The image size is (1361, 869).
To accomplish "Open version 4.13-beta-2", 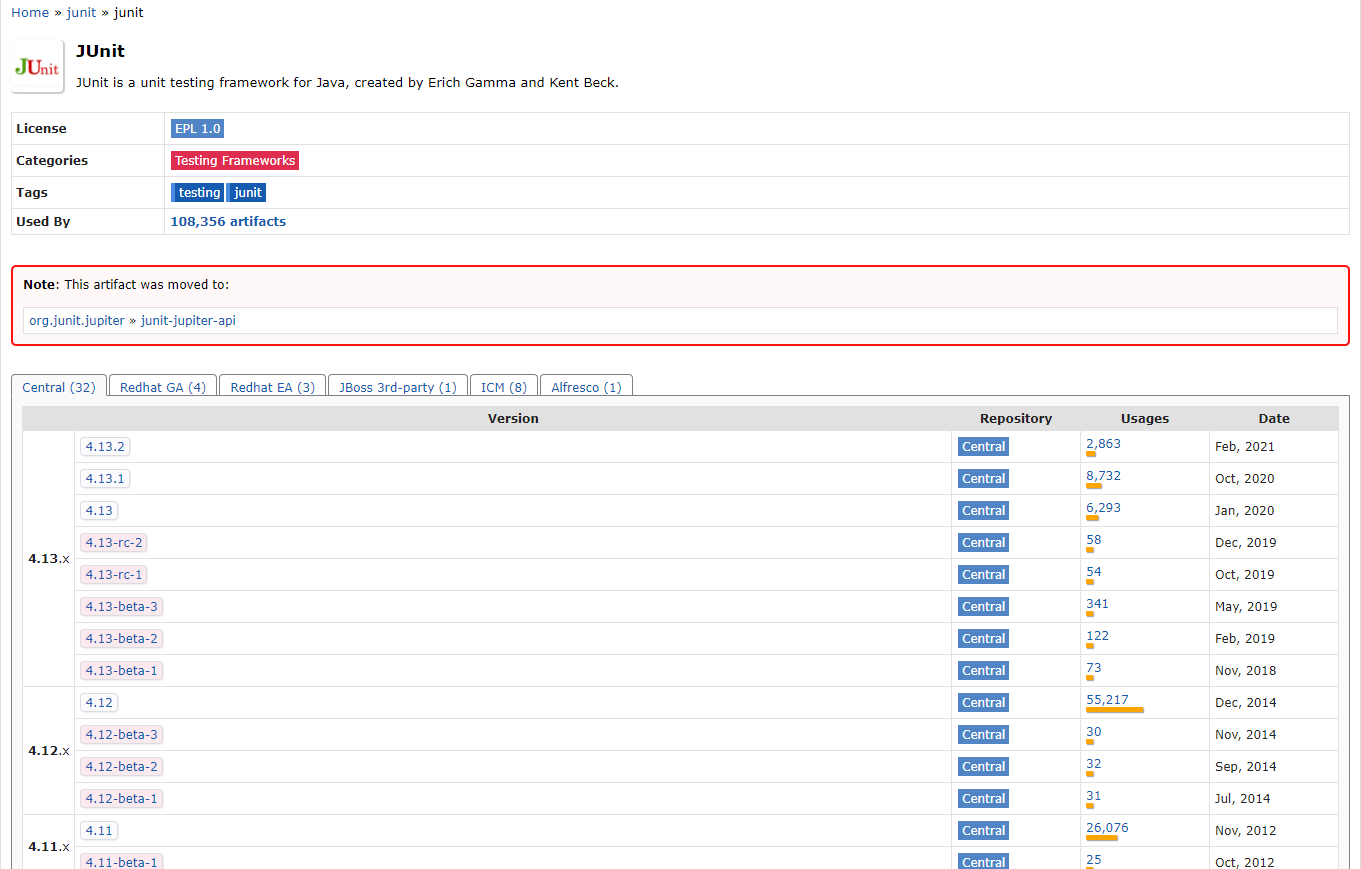I will [x=121, y=639].
